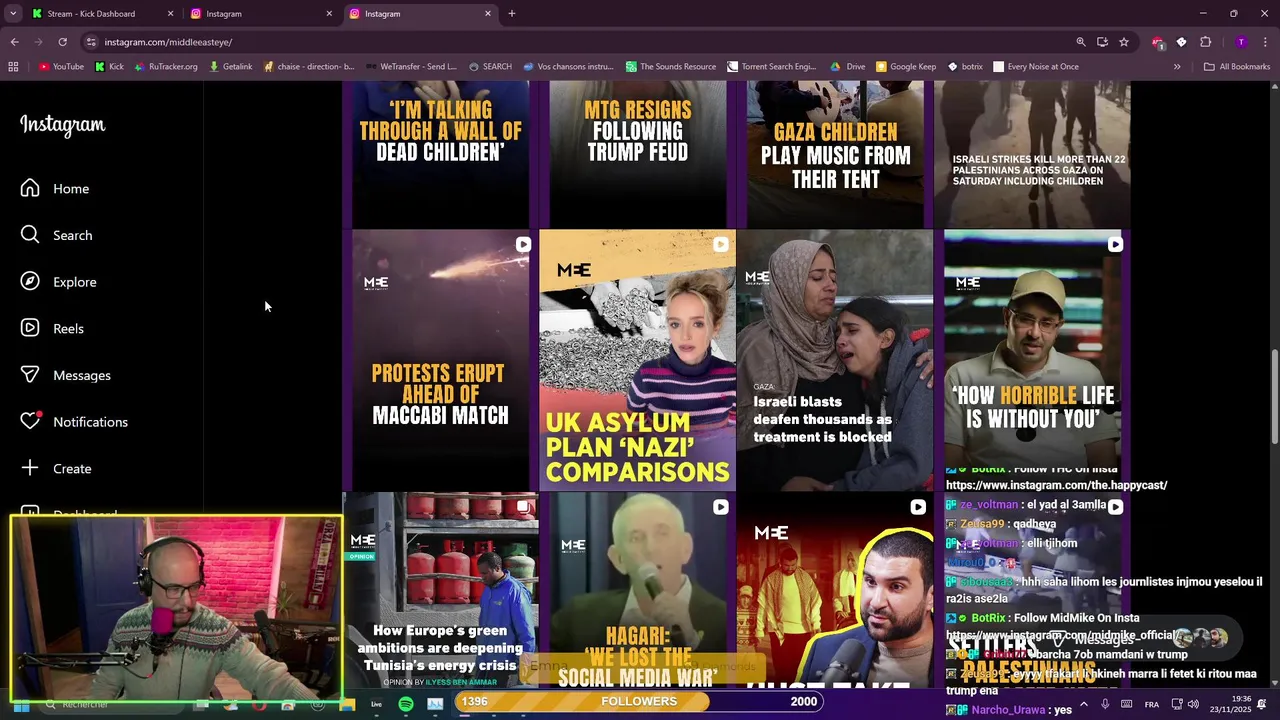The width and height of the screenshot is (1280, 720).
Task: Open the Windows notification bell
Action: click(x=1262, y=705)
